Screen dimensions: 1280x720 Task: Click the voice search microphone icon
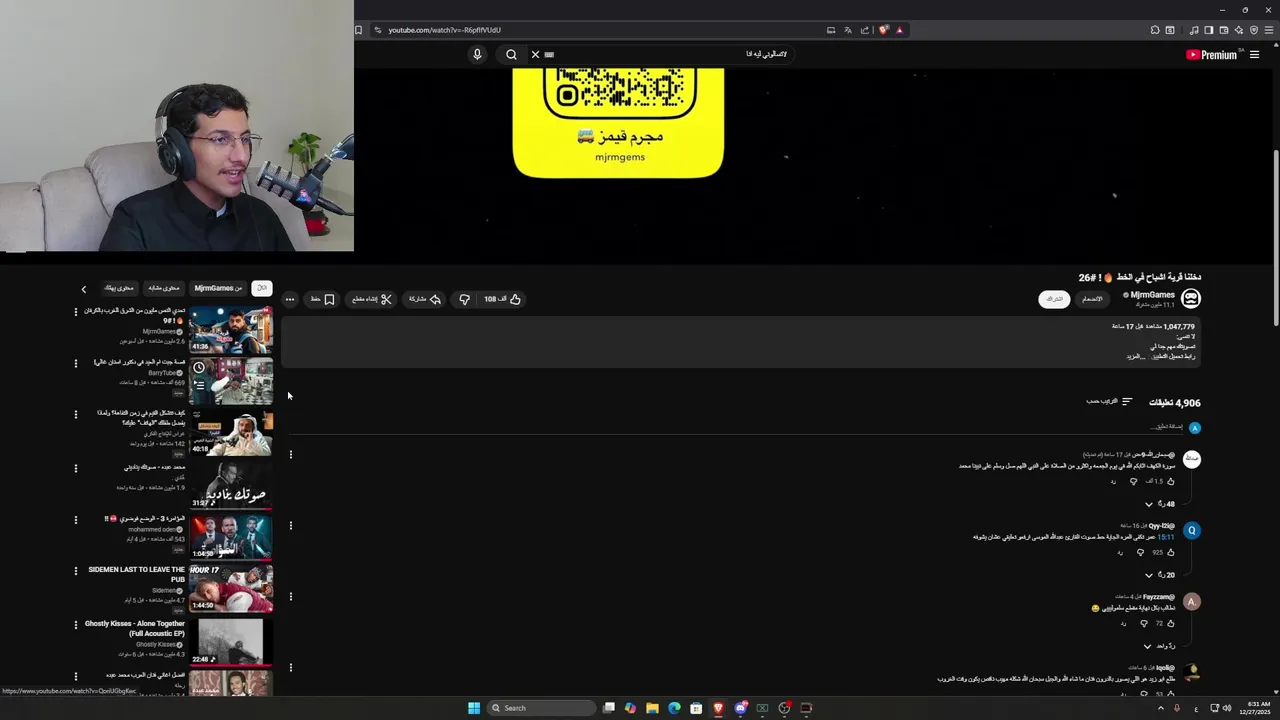pos(477,54)
